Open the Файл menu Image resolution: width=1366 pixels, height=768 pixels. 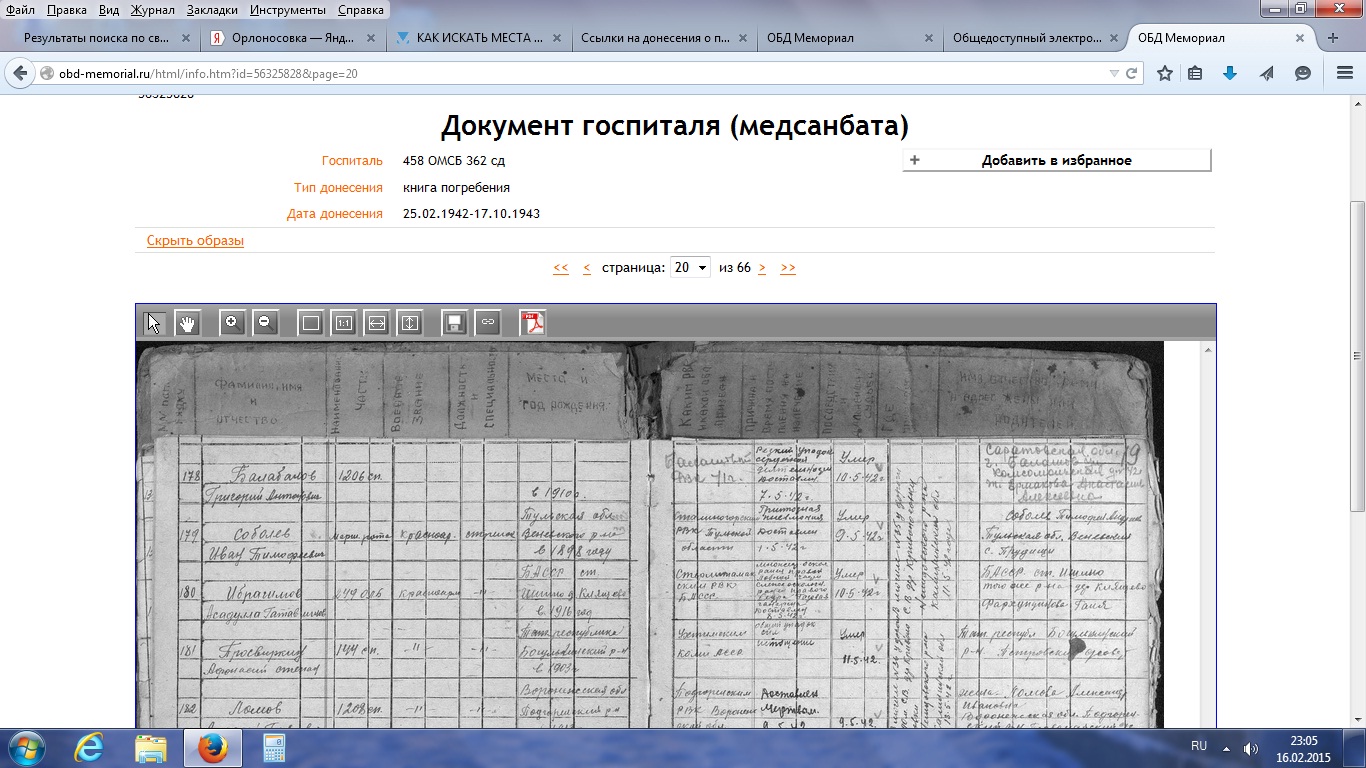20,10
